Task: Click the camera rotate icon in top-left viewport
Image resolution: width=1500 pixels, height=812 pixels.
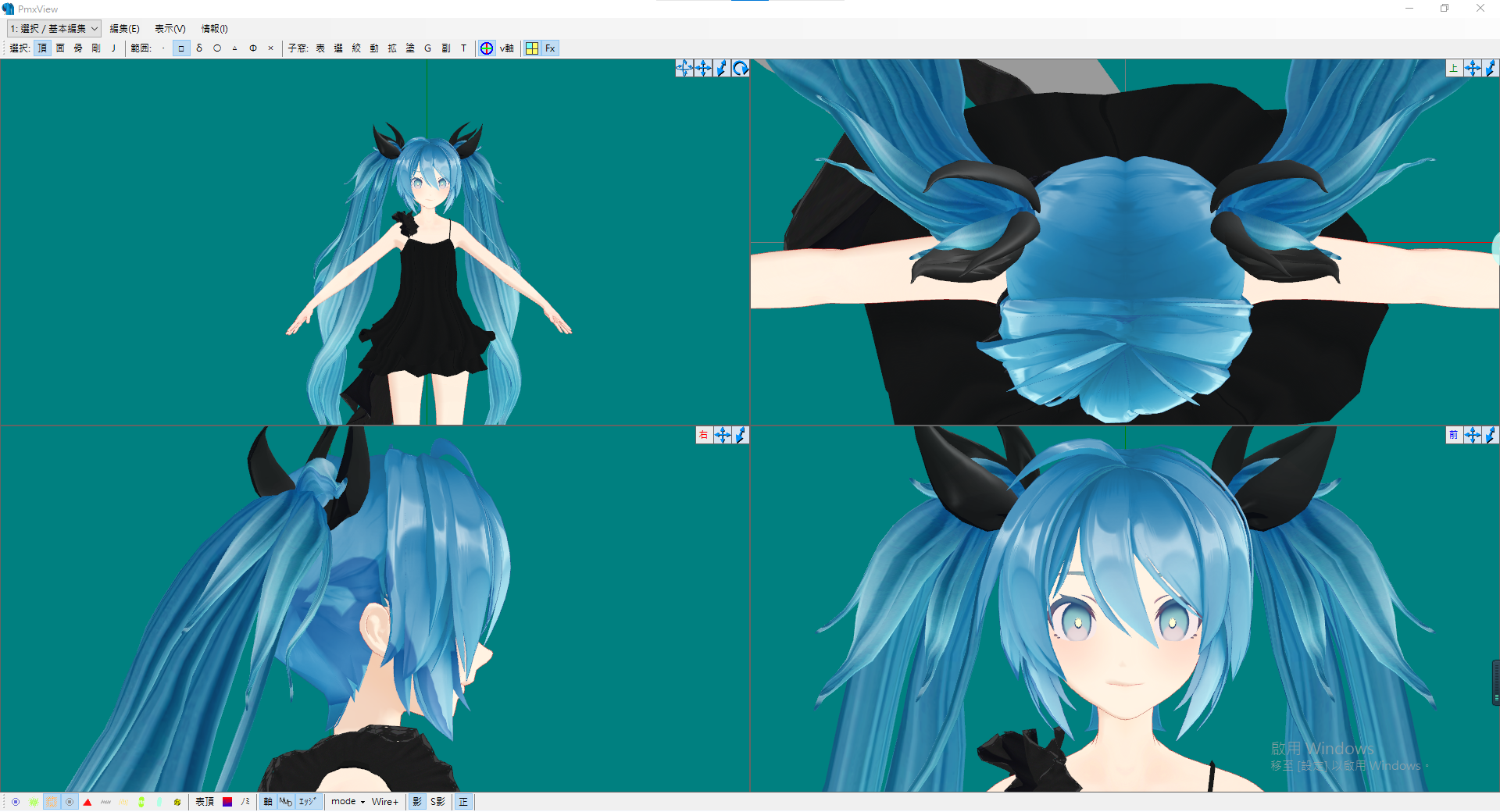Action: point(741,68)
